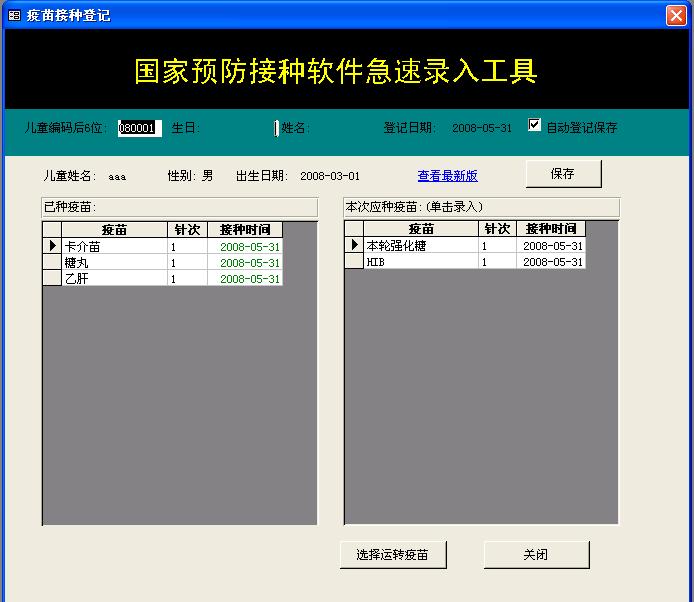Click 针次 column header in 本次应种疫苗 table
Image resolution: width=694 pixels, height=602 pixels.
coord(497,229)
